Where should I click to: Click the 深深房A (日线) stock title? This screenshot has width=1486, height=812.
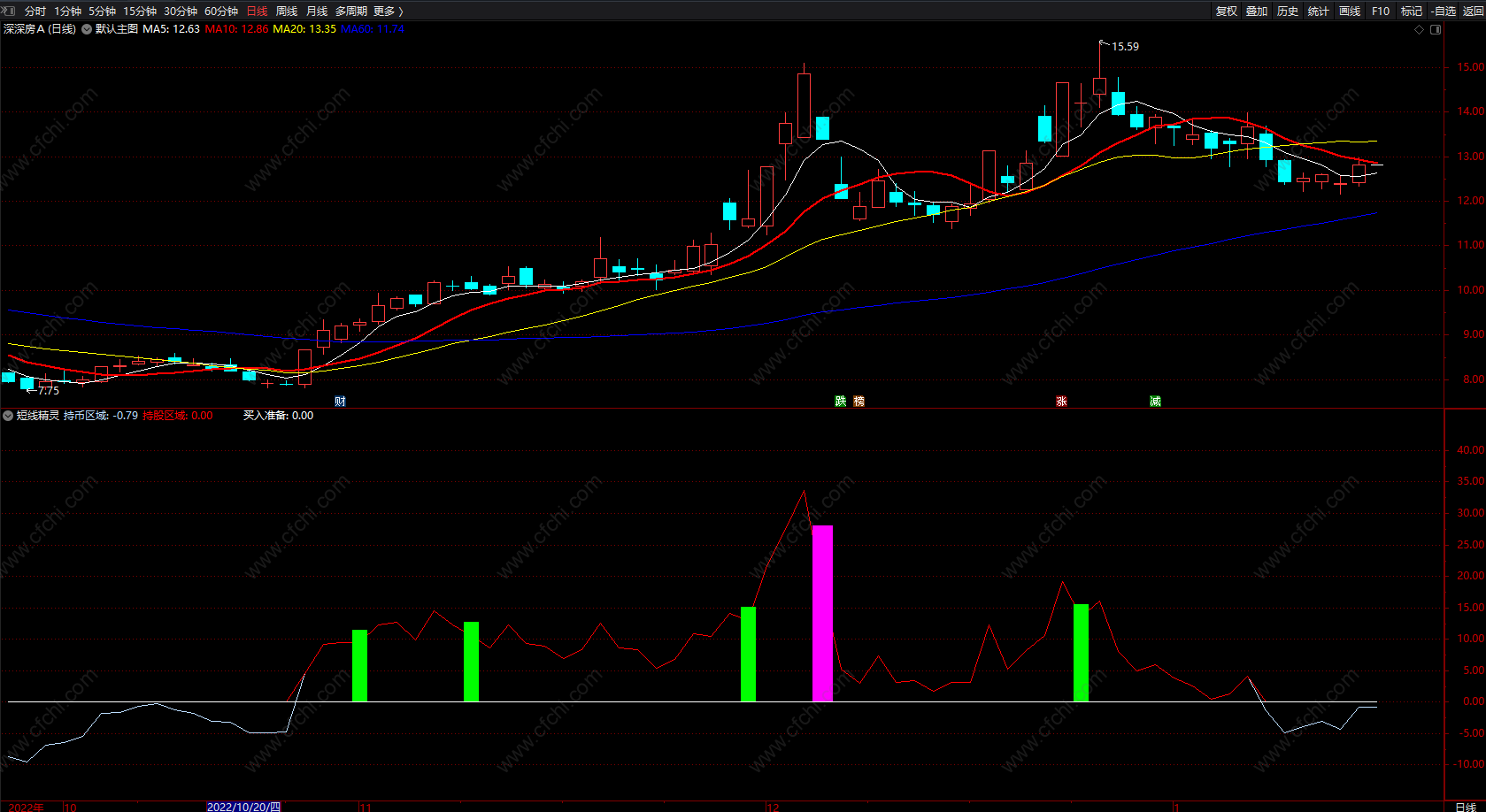(x=40, y=29)
